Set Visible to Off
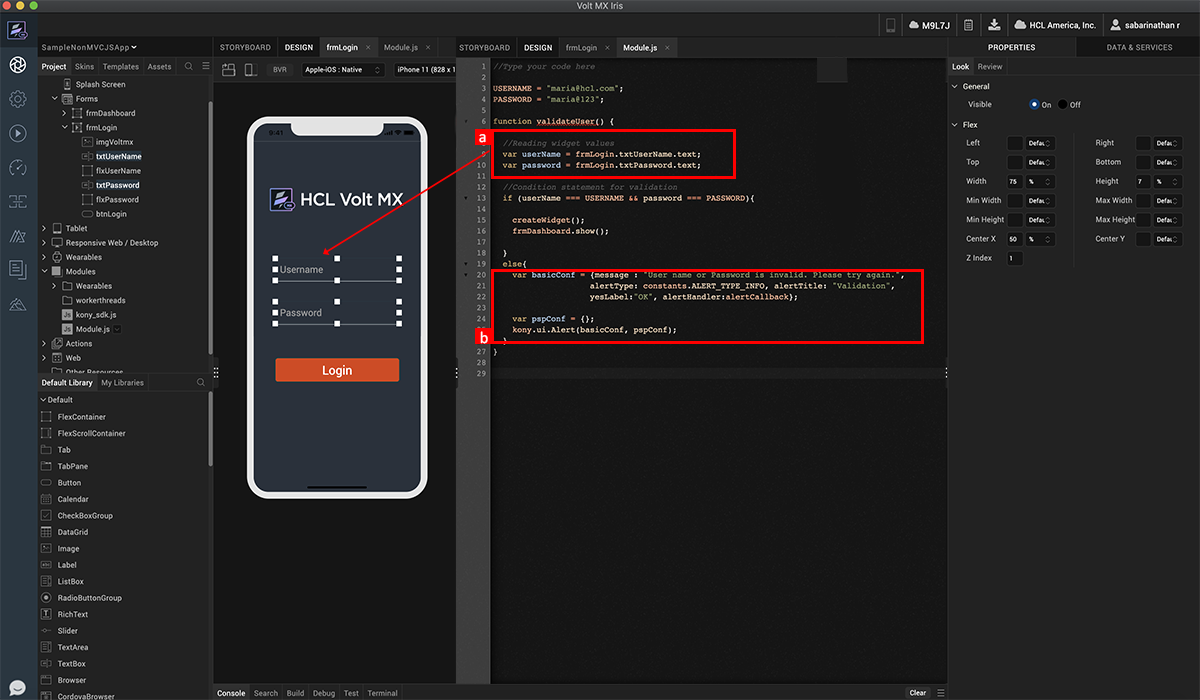 (x=1063, y=105)
